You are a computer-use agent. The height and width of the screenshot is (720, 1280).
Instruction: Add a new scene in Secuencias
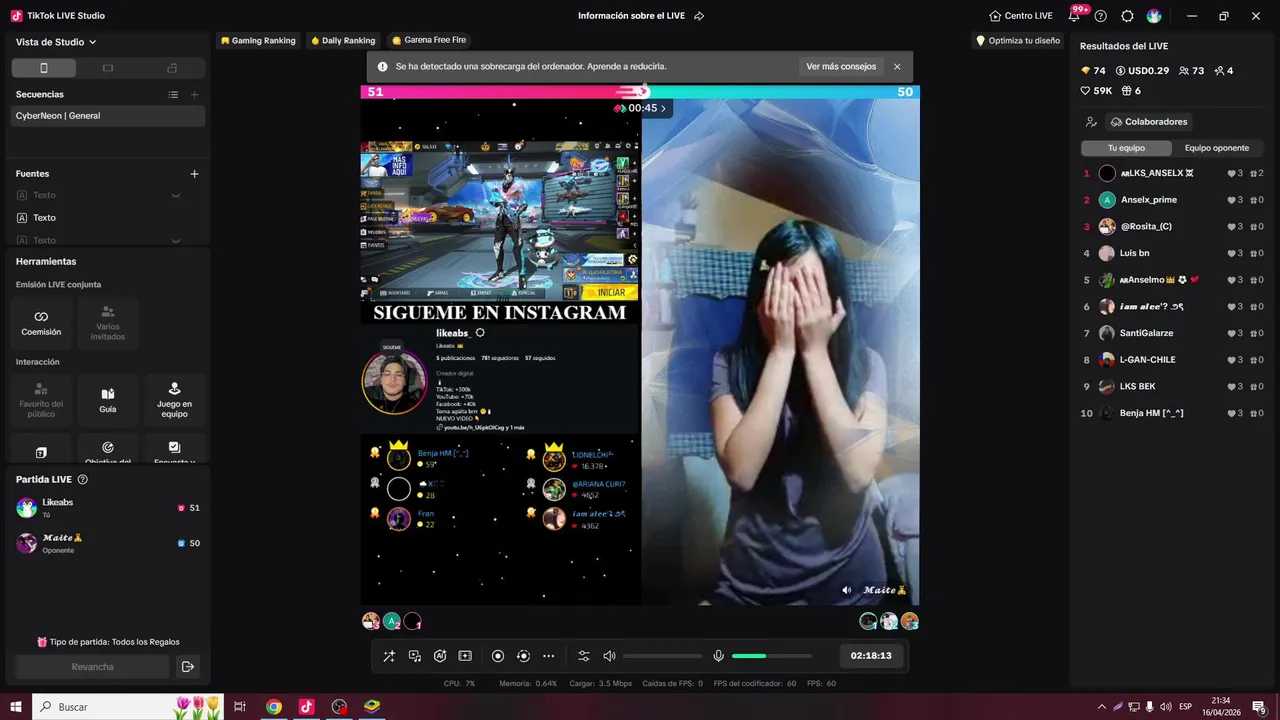(x=195, y=94)
